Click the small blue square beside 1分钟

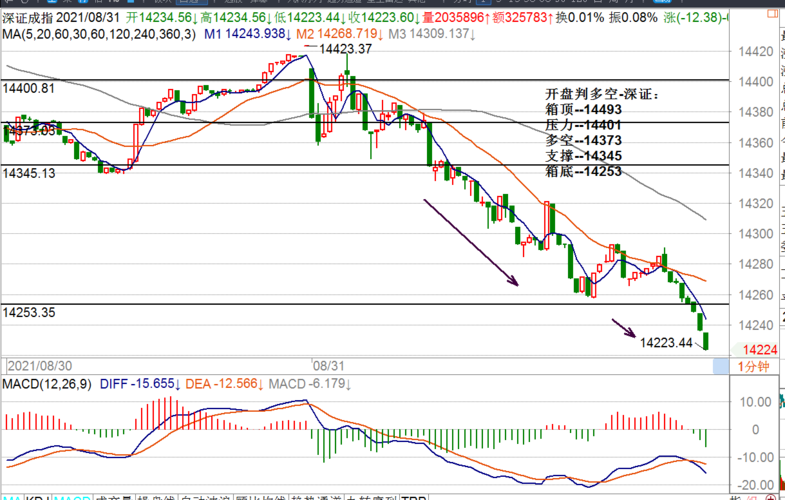click(x=720, y=366)
